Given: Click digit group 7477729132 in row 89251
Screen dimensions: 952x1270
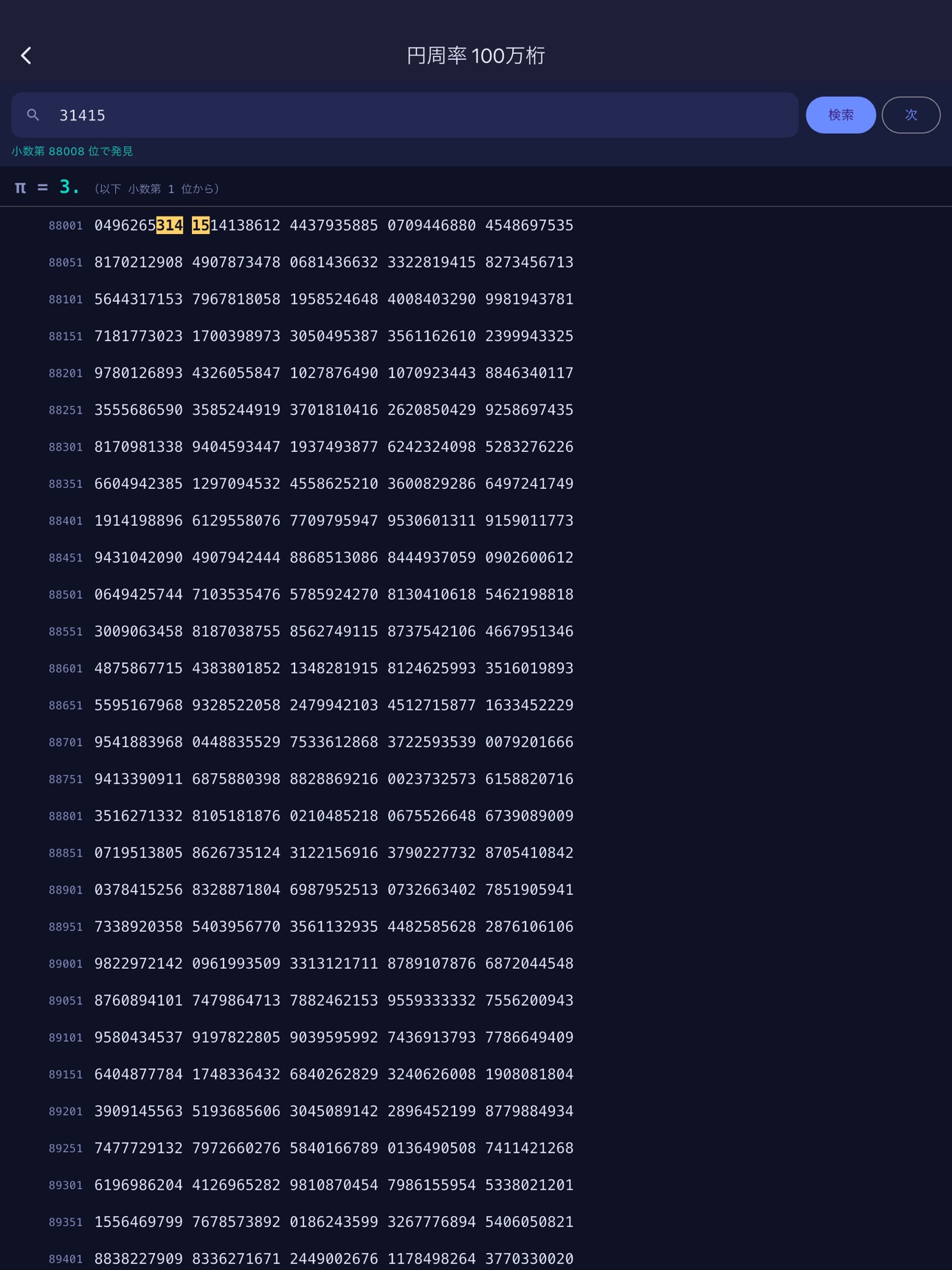Looking at the screenshot, I should coord(139,1148).
